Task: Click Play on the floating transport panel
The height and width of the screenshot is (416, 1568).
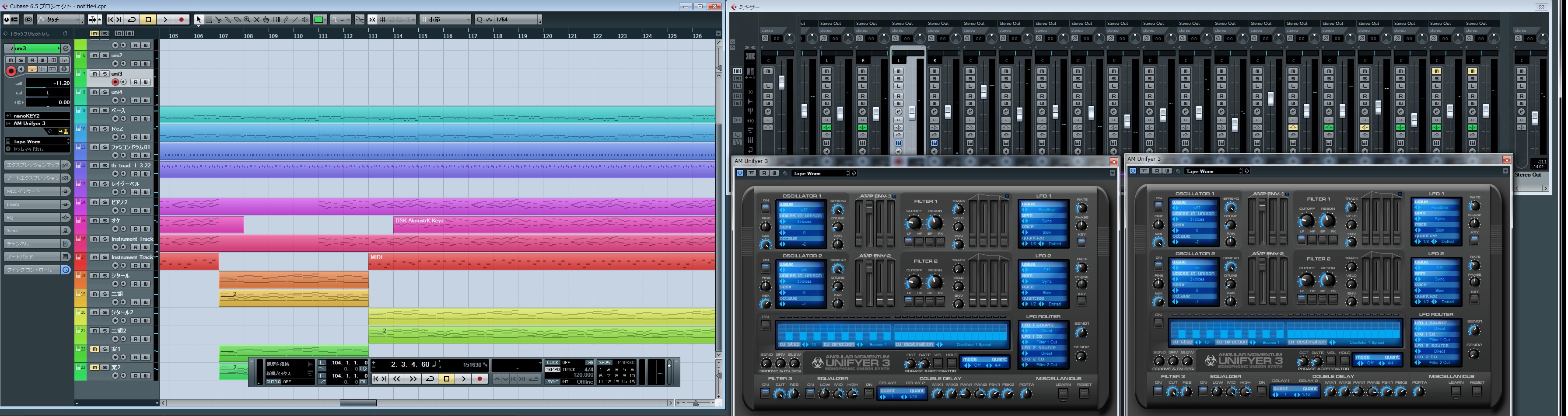Action: pos(463,379)
